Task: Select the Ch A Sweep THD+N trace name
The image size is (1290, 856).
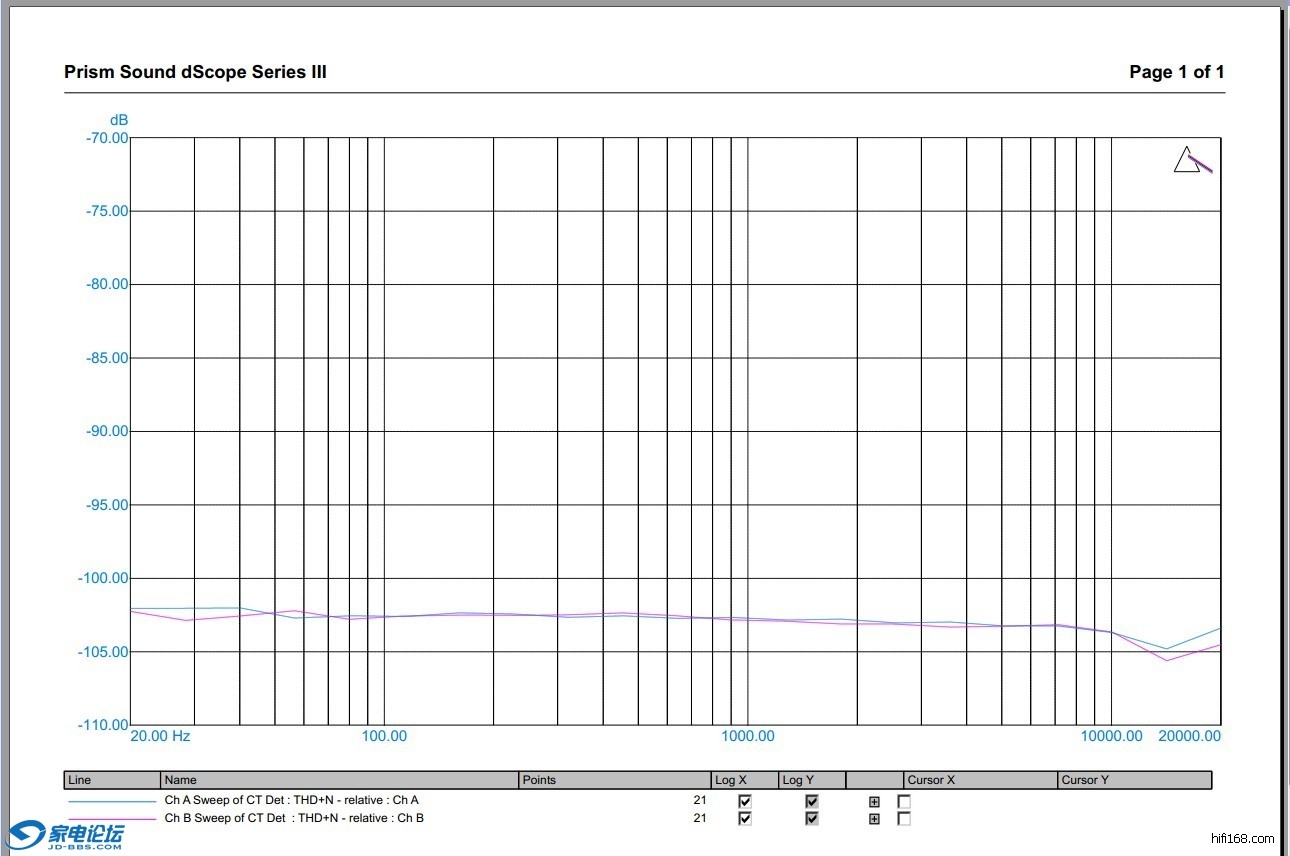Action: pos(292,800)
